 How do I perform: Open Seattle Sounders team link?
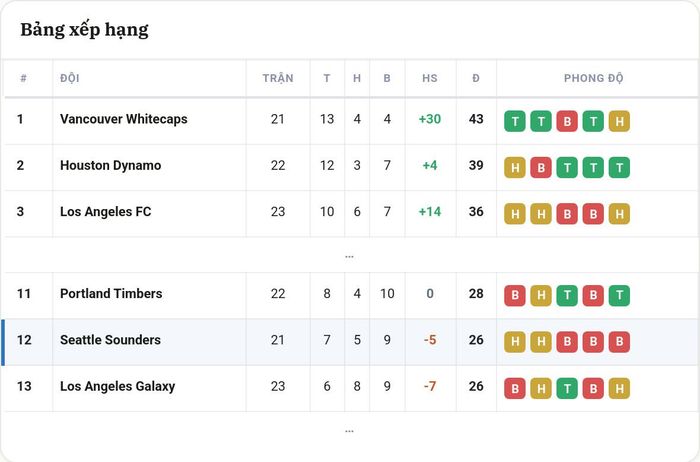pyautogui.click(x=110, y=340)
